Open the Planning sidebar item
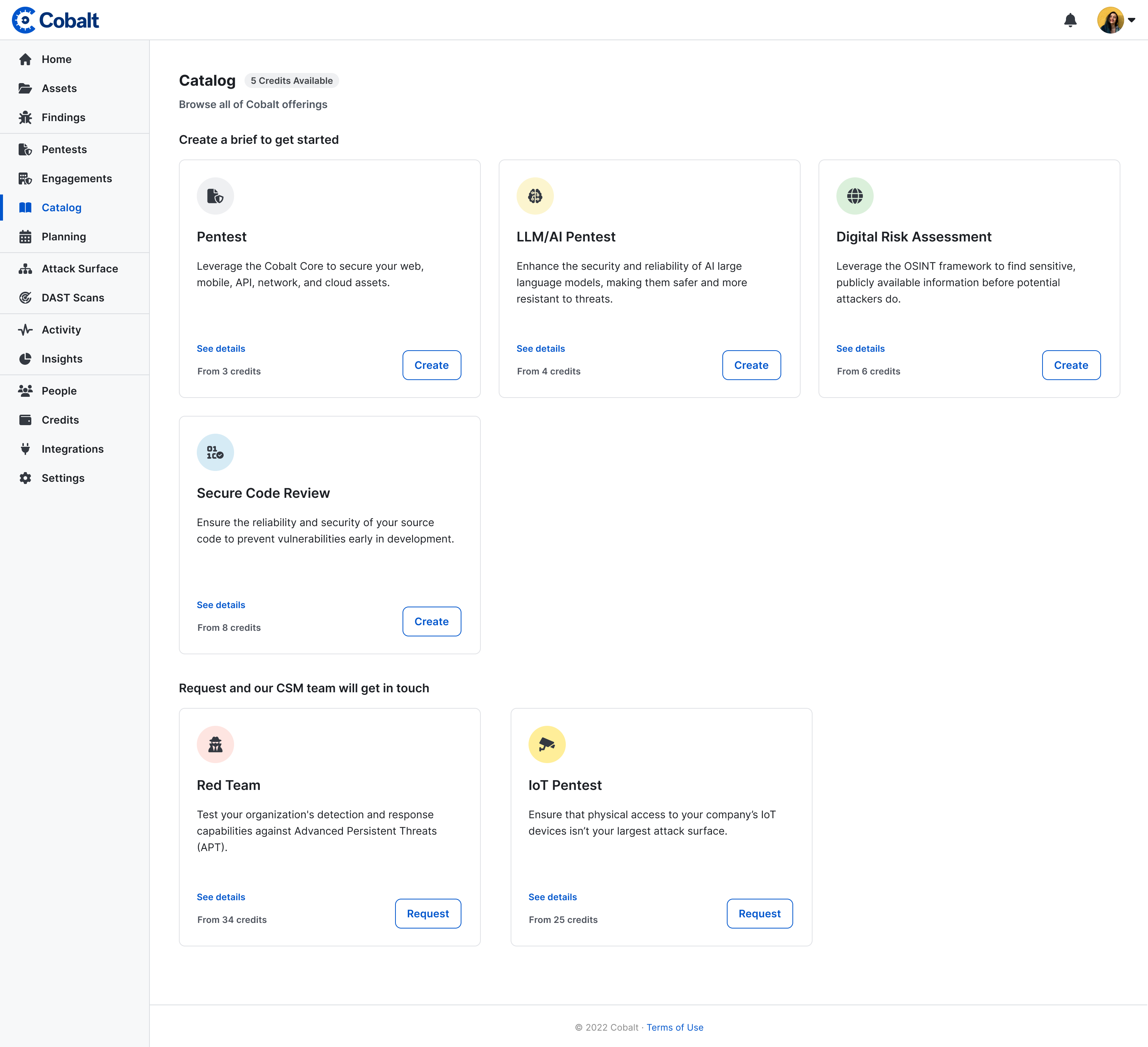The width and height of the screenshot is (1148, 1047). point(63,237)
